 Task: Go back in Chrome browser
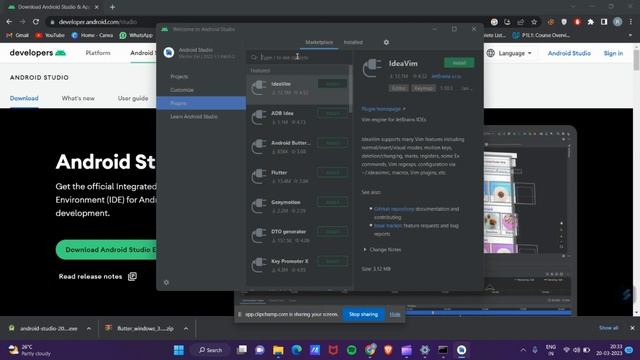9,22
